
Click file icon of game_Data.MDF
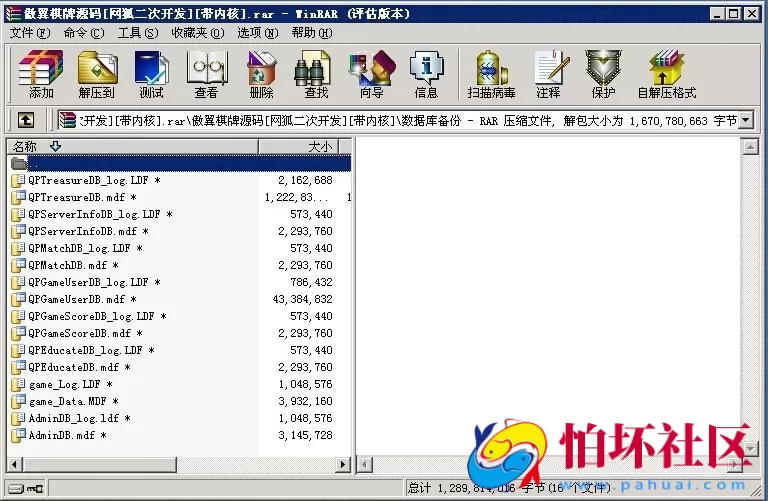18,401
